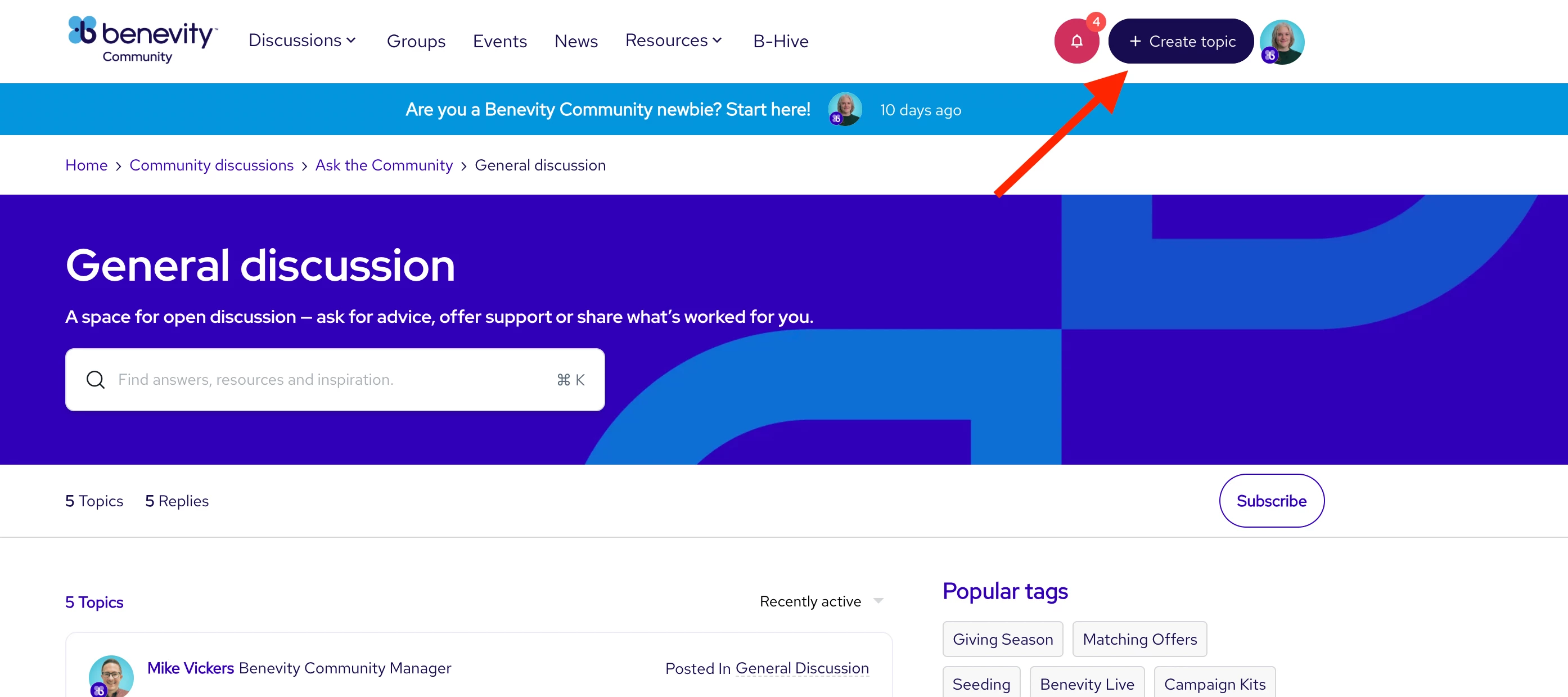
Task: Select the Matching Offers tag
Action: click(1139, 639)
